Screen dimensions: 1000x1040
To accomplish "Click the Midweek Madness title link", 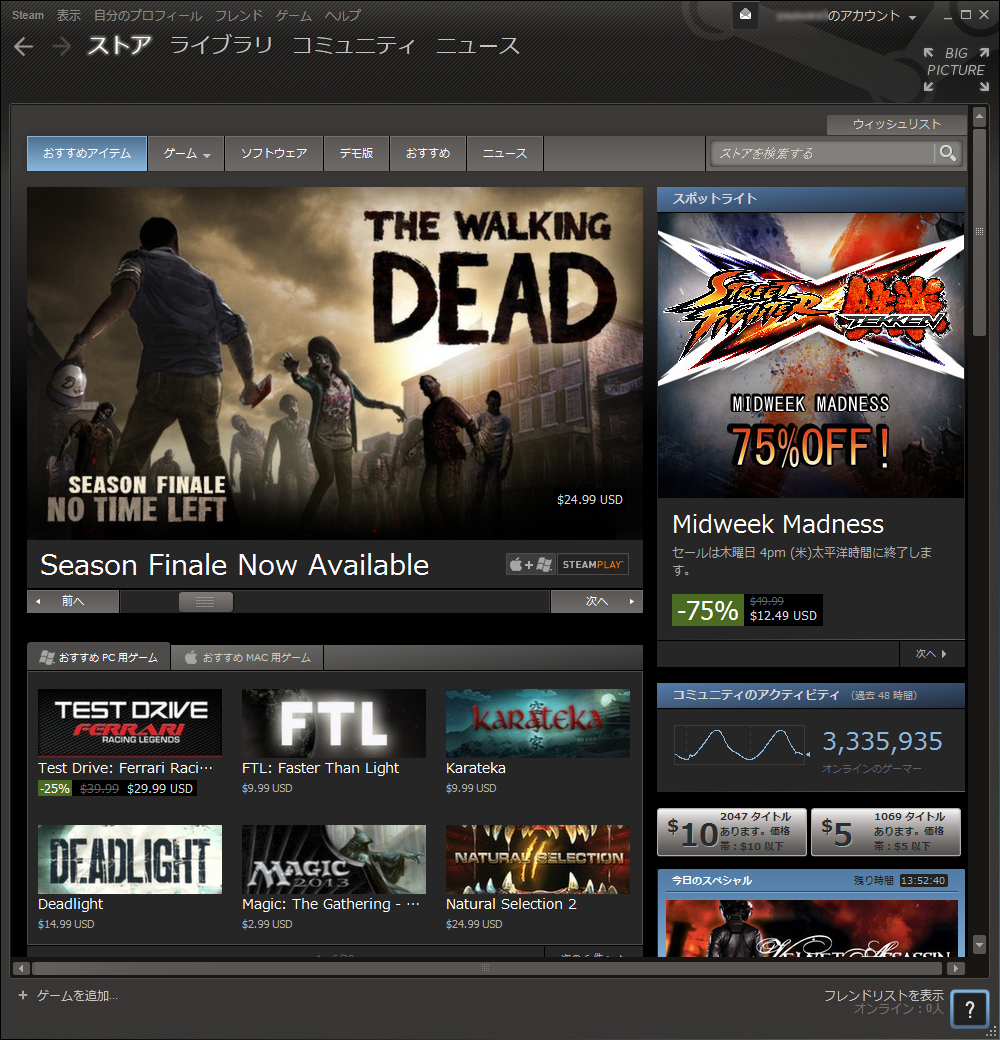I will (778, 524).
